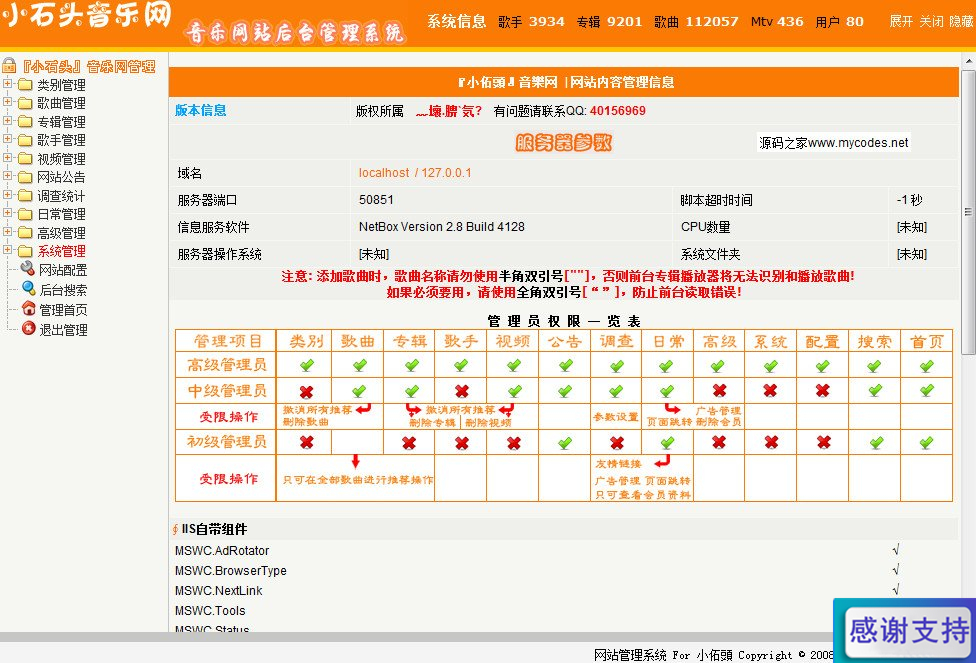This screenshot has height=663, width=976.
Task: Click 初级管理员 green check under 公告
Action: 565,443
